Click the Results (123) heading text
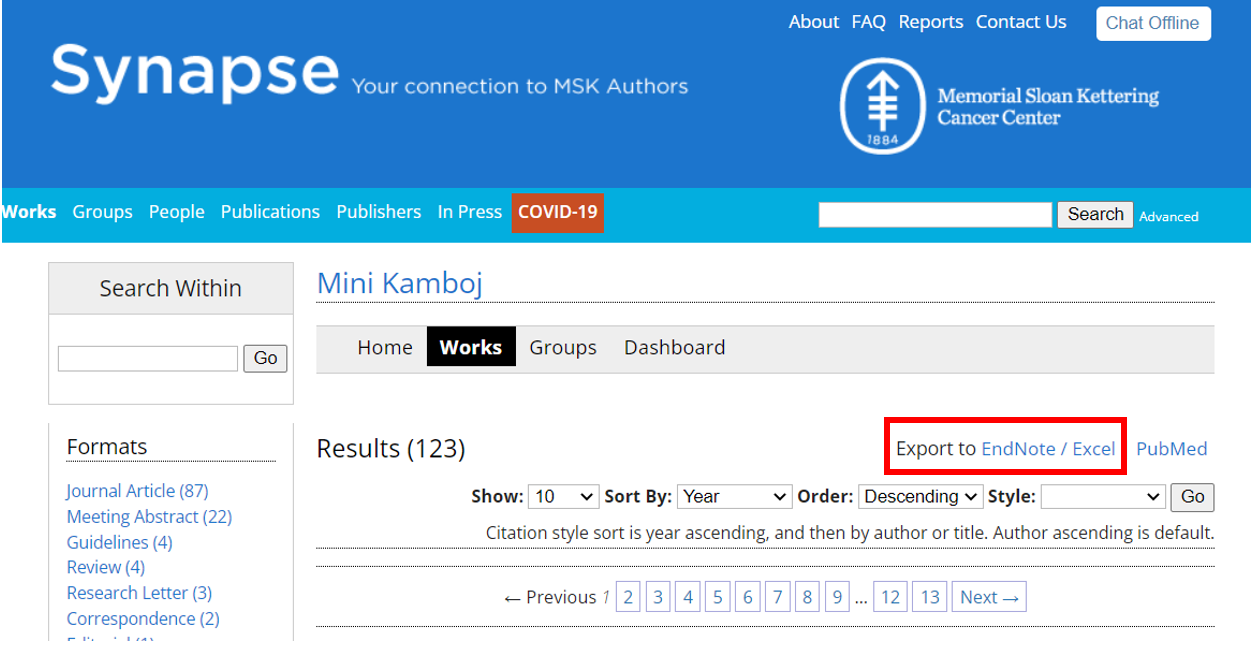The width and height of the screenshot is (1254, 661). tap(391, 449)
